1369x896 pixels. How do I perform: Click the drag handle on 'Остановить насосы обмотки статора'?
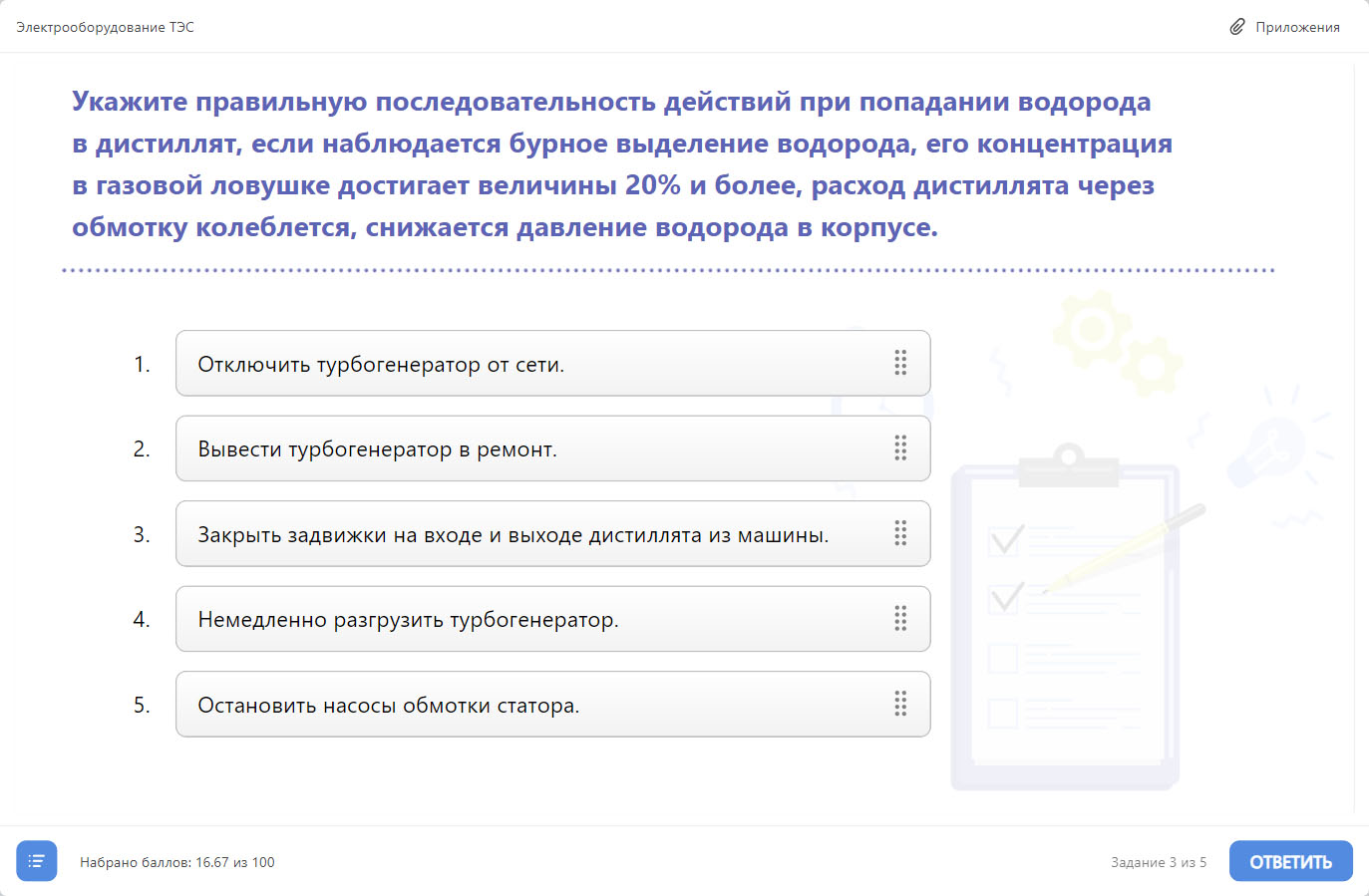(900, 704)
